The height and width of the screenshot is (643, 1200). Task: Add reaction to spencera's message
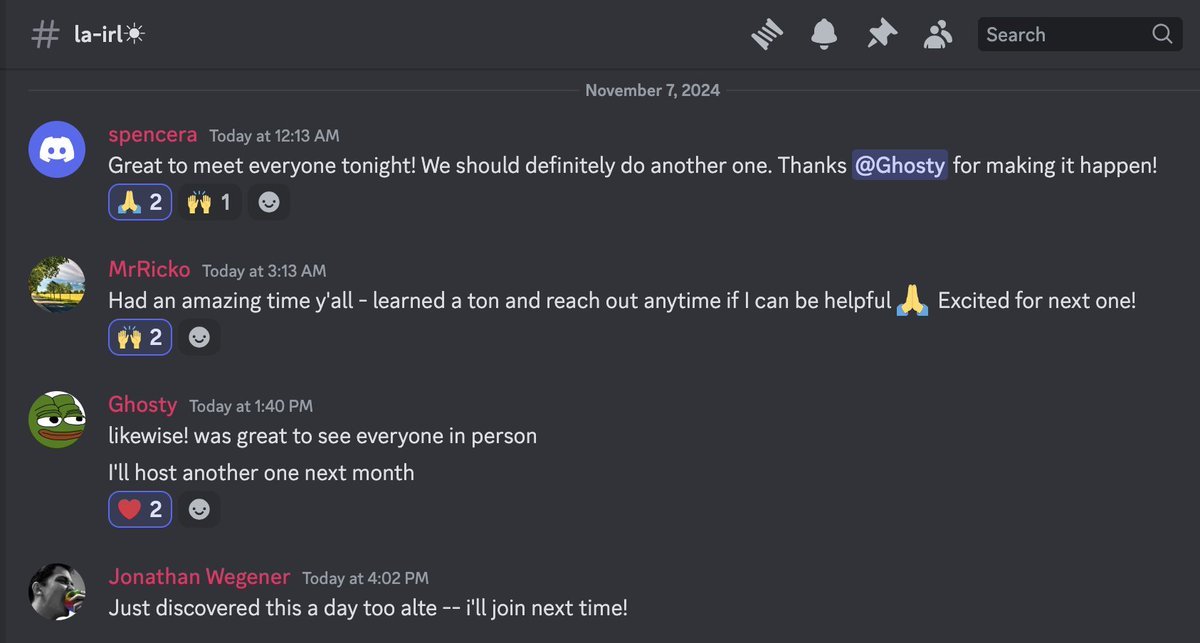coord(269,203)
